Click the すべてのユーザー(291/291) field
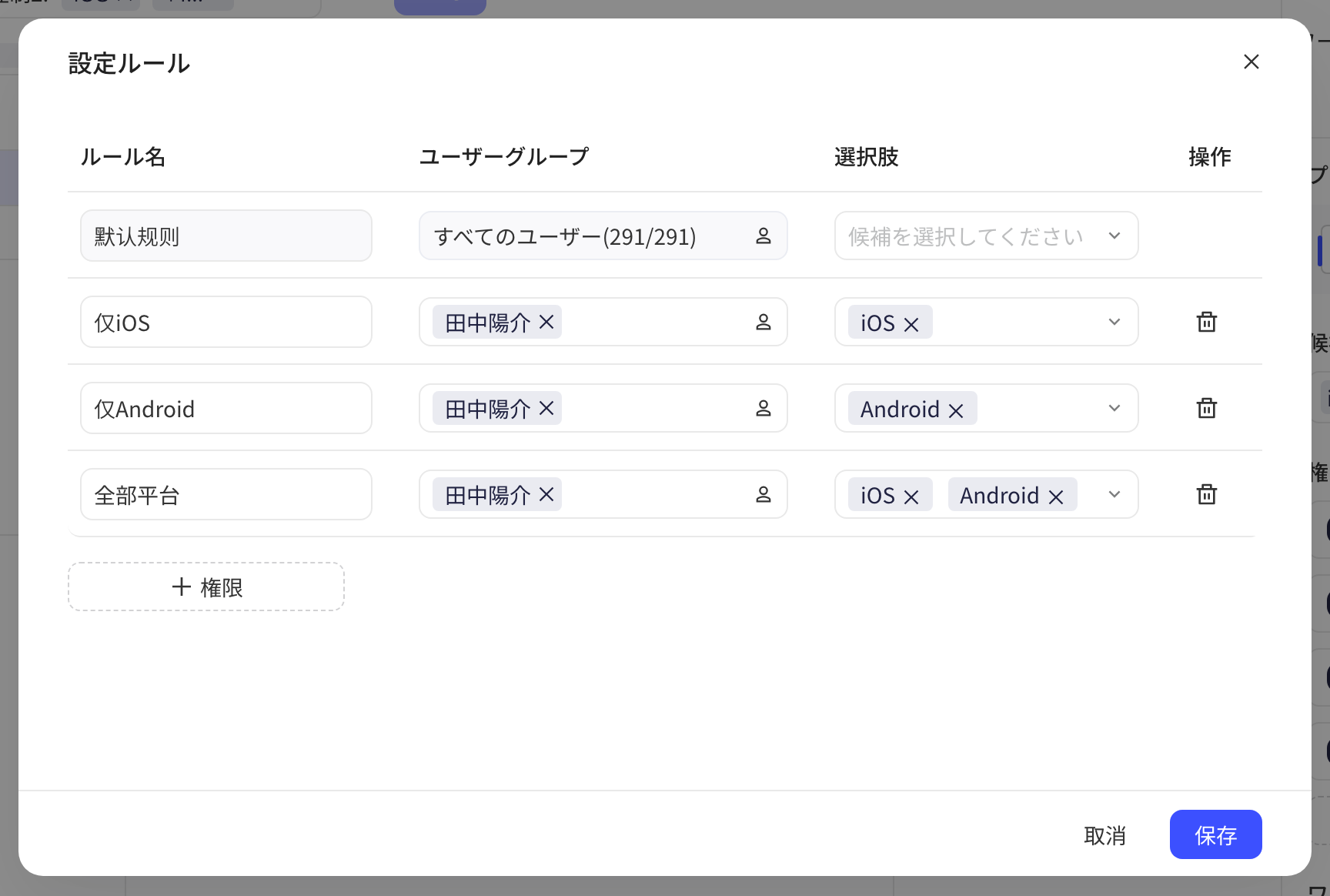This screenshot has width=1330, height=896. point(603,236)
